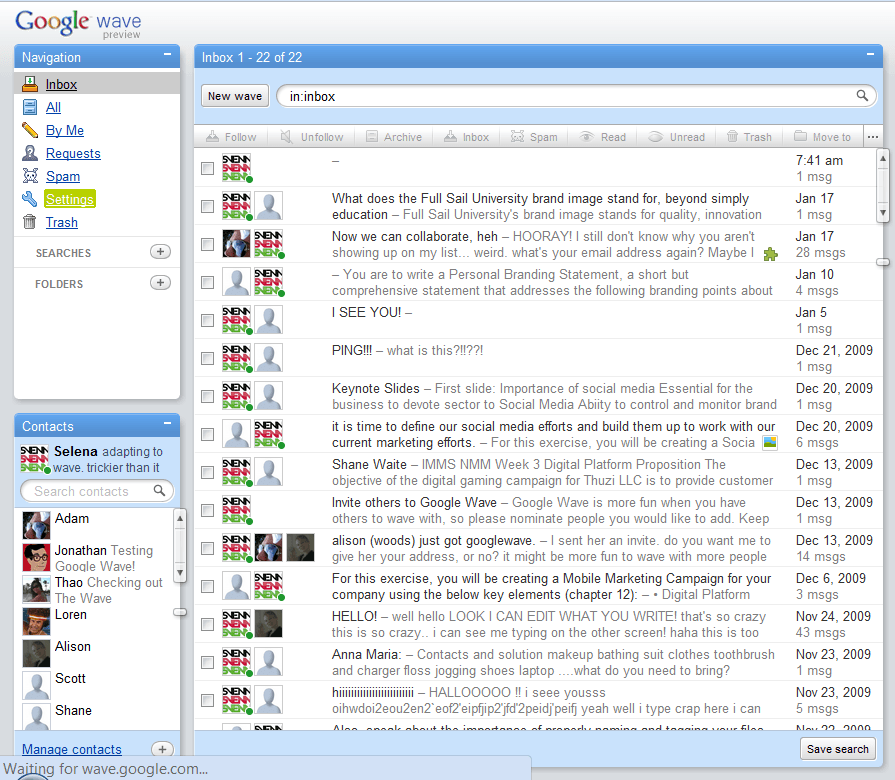Open the Manage contacts link
Image resolution: width=895 pixels, height=780 pixels.
72,749
